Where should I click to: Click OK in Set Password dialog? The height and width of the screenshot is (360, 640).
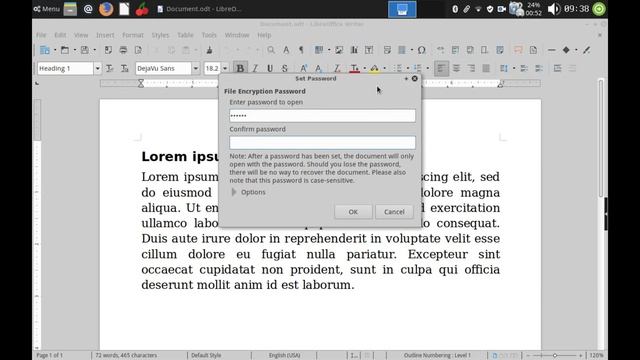353,212
